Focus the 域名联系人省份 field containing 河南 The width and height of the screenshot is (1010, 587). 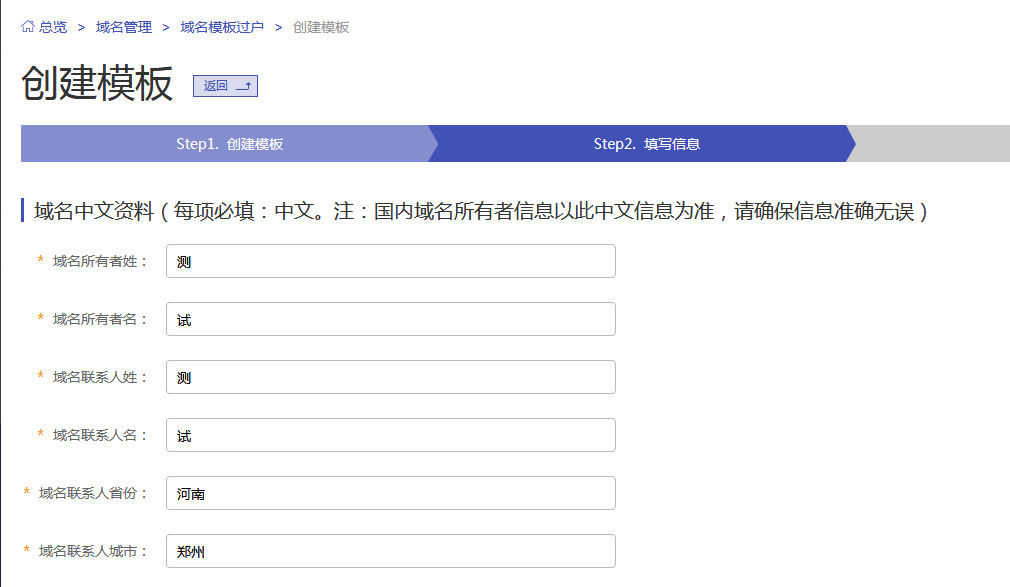(390, 493)
